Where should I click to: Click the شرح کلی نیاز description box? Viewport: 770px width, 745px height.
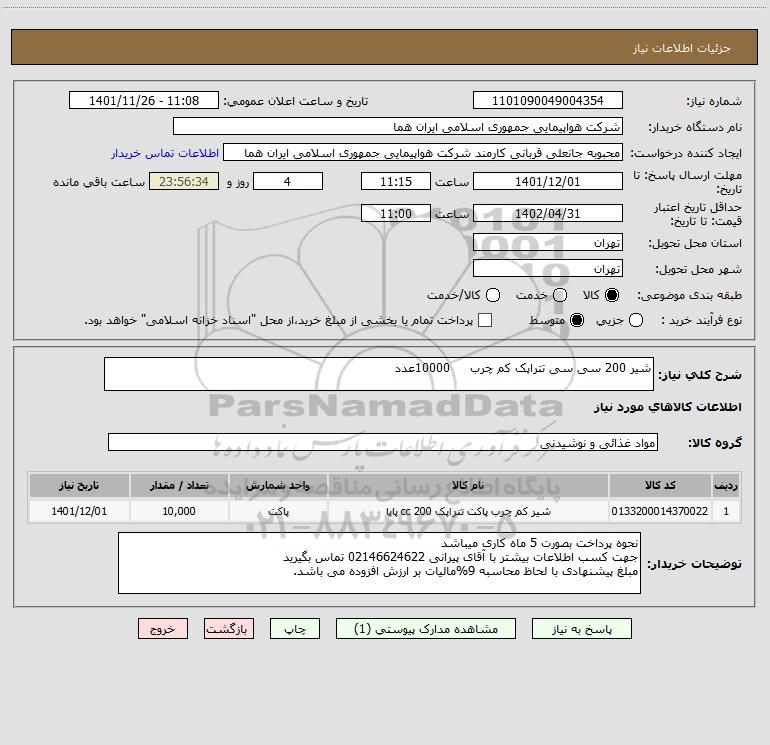click(379, 374)
